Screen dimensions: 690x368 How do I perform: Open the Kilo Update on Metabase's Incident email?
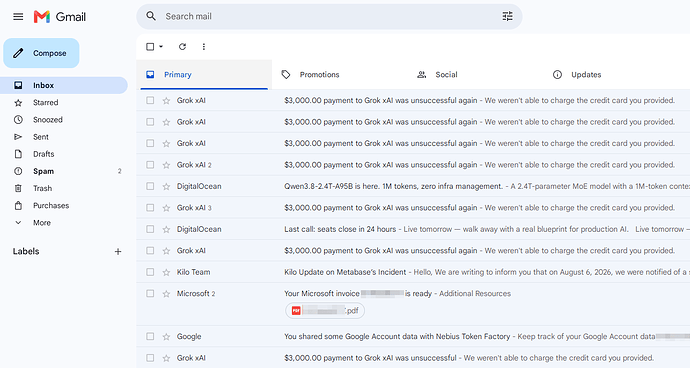tap(413, 272)
